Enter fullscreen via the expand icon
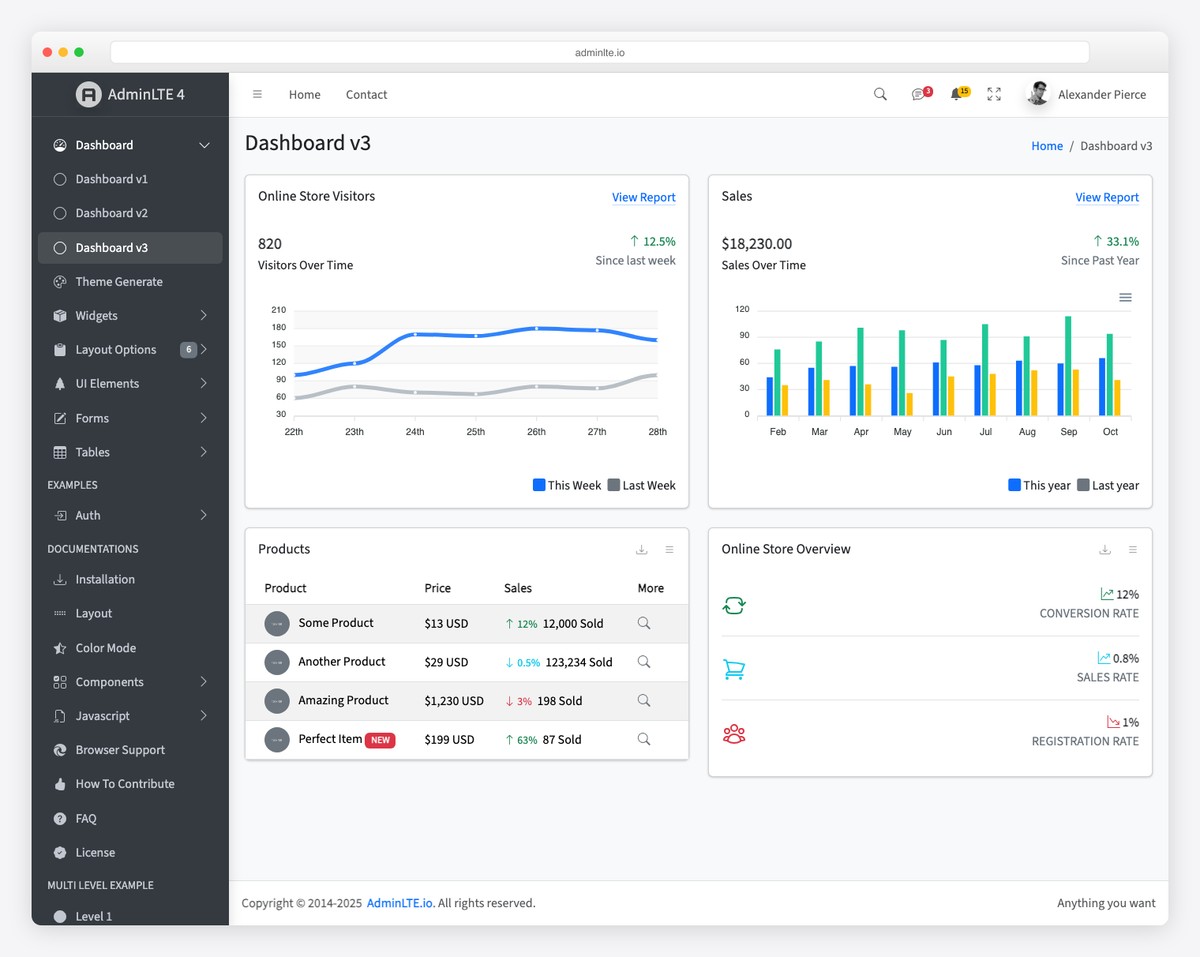 993,94
